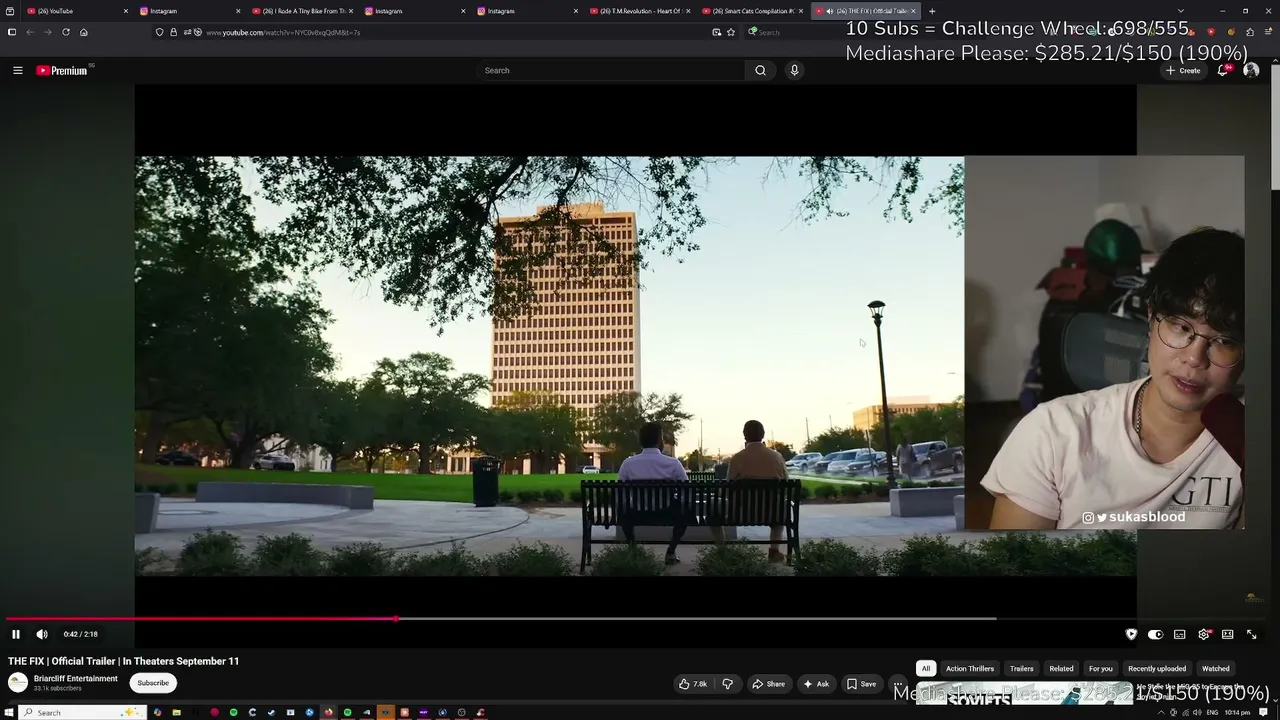The image size is (1280, 720).
Task: Open Spotify from the taskbar
Action: pos(233,712)
